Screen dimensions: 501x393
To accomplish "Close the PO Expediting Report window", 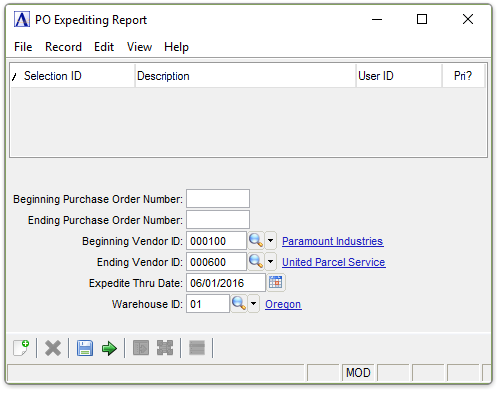I will (468, 19).
